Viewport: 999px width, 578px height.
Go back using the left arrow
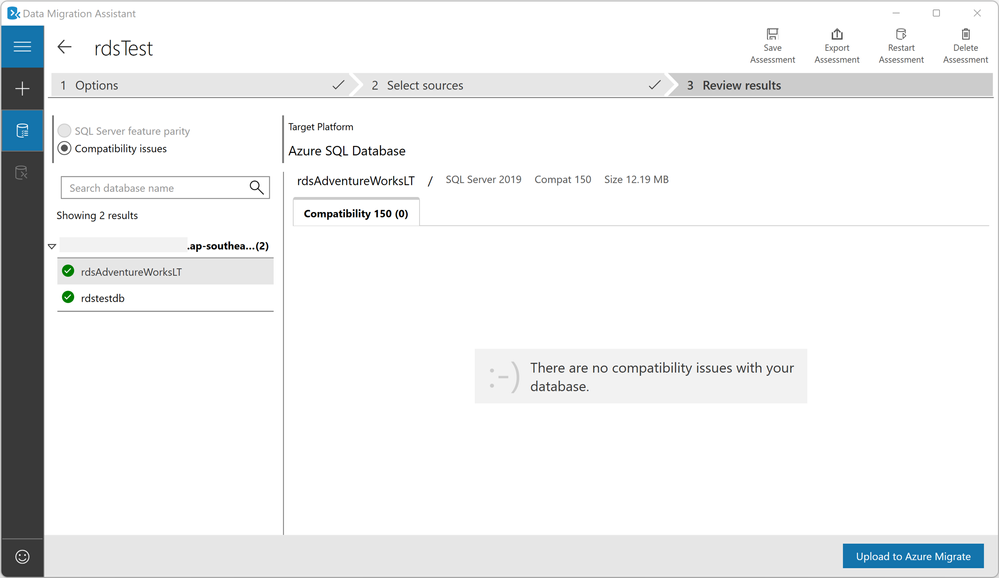click(64, 47)
